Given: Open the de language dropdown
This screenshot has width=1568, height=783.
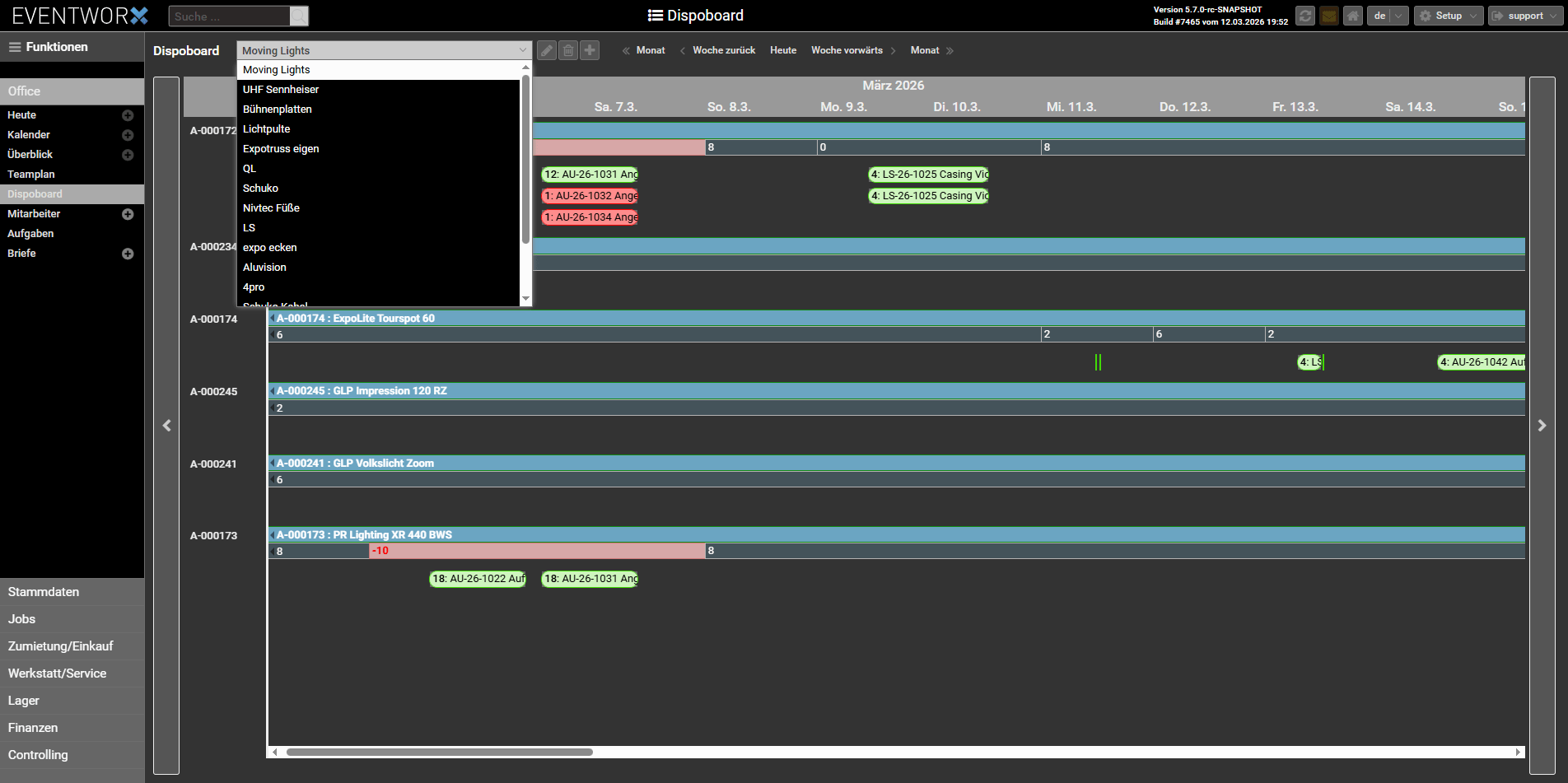Looking at the screenshot, I should click(x=1388, y=16).
